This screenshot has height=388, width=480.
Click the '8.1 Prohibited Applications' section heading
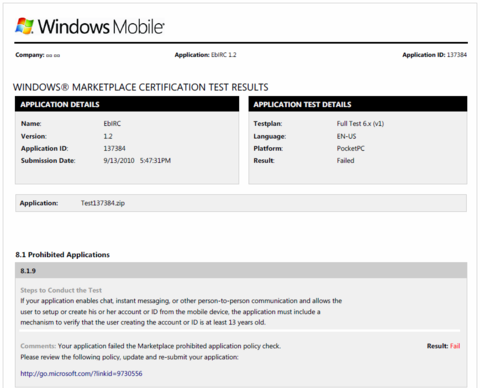pos(62,255)
